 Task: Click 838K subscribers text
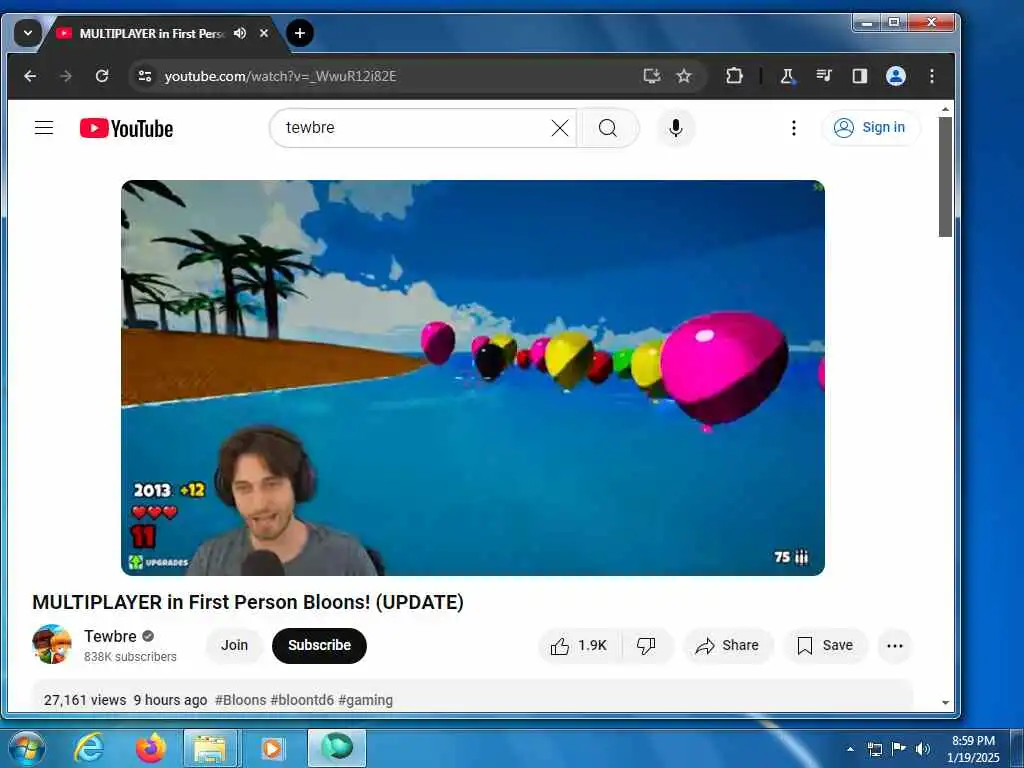click(131, 657)
